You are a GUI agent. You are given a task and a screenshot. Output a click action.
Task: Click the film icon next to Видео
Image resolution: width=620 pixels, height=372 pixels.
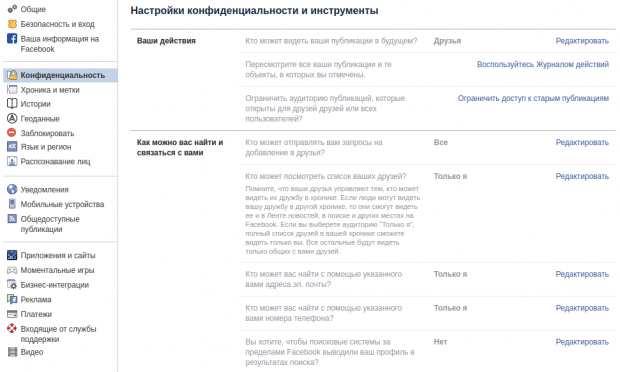pos(12,352)
